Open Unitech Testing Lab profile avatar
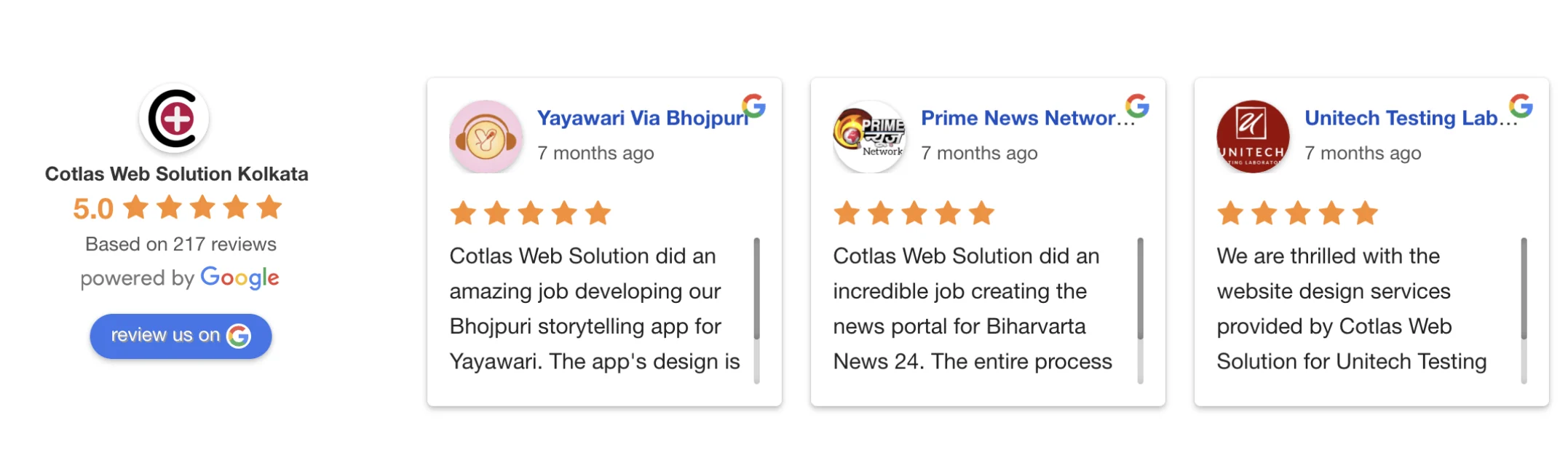The image size is (1568, 450). click(x=1254, y=137)
